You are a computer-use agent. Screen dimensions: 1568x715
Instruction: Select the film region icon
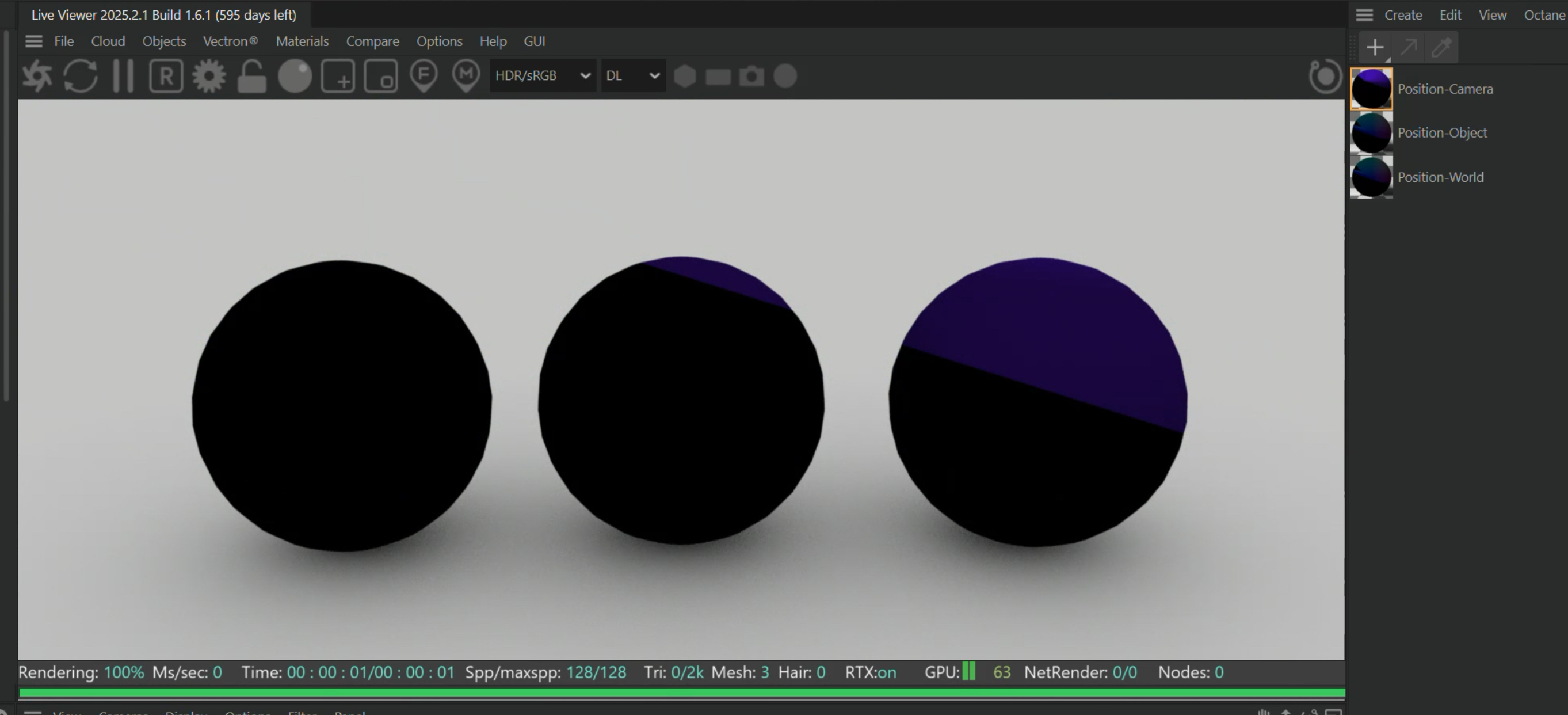click(x=381, y=76)
